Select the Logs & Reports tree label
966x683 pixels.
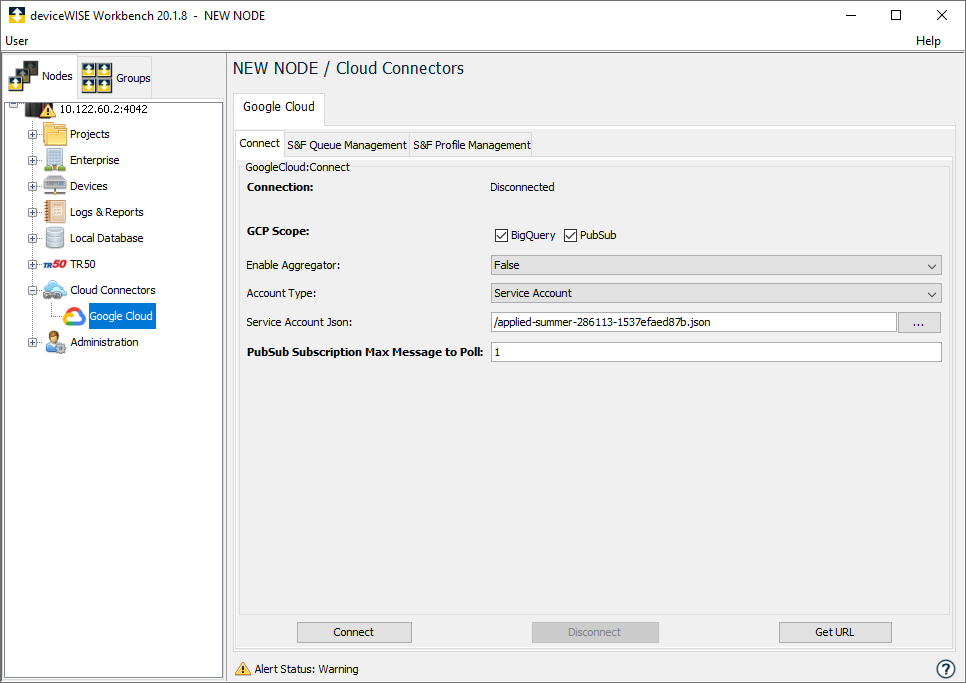[x=107, y=212]
